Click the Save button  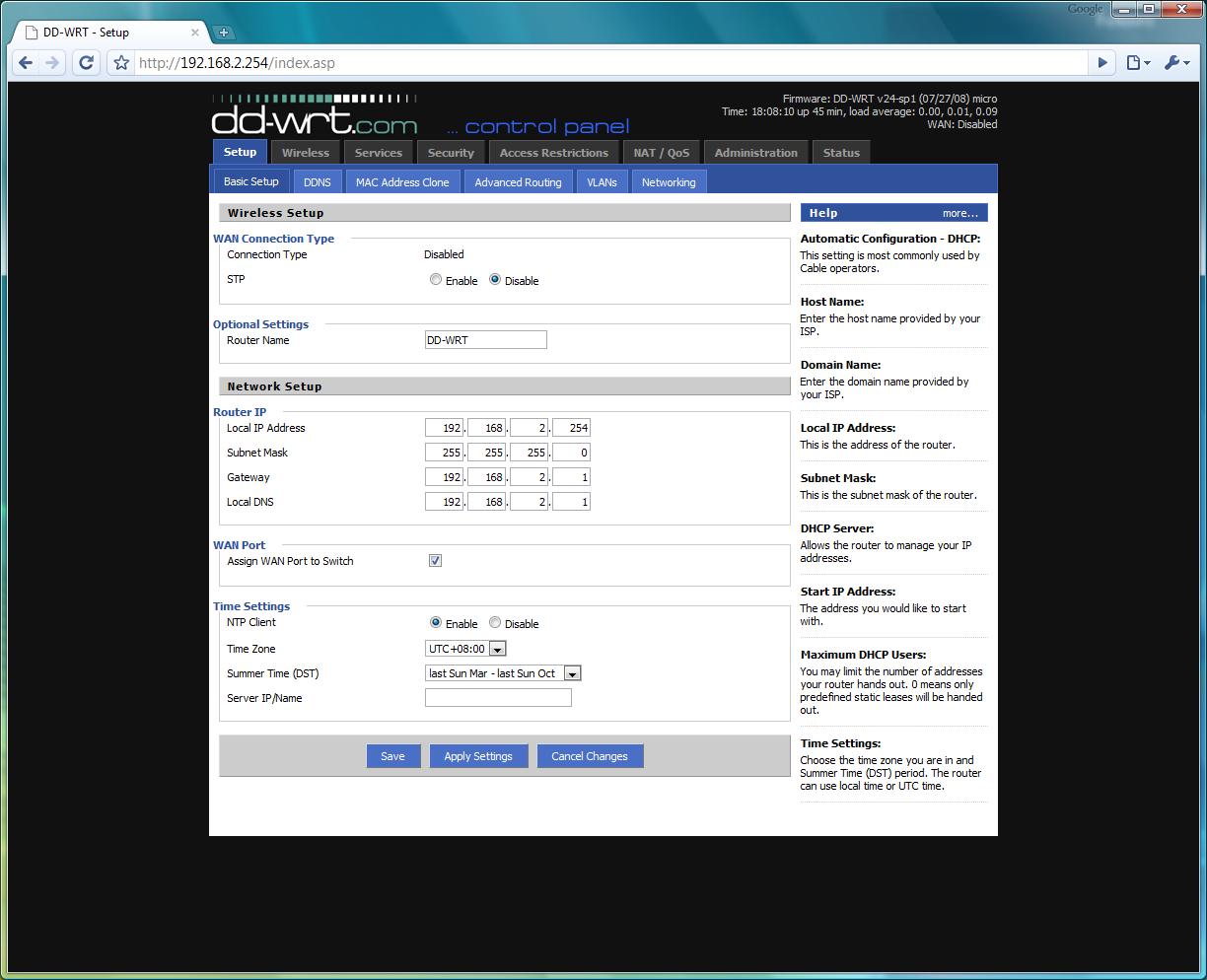392,756
